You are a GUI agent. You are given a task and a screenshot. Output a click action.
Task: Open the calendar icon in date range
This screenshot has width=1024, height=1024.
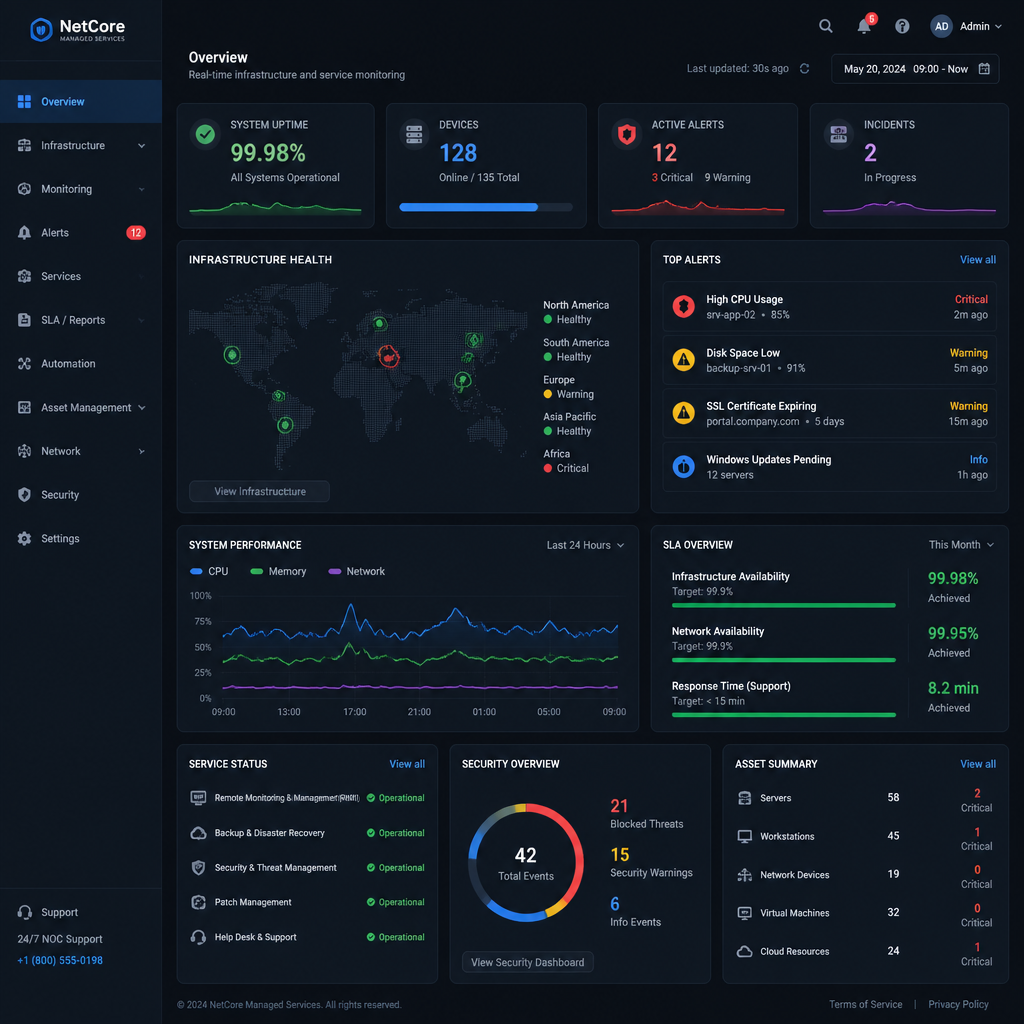(984, 69)
